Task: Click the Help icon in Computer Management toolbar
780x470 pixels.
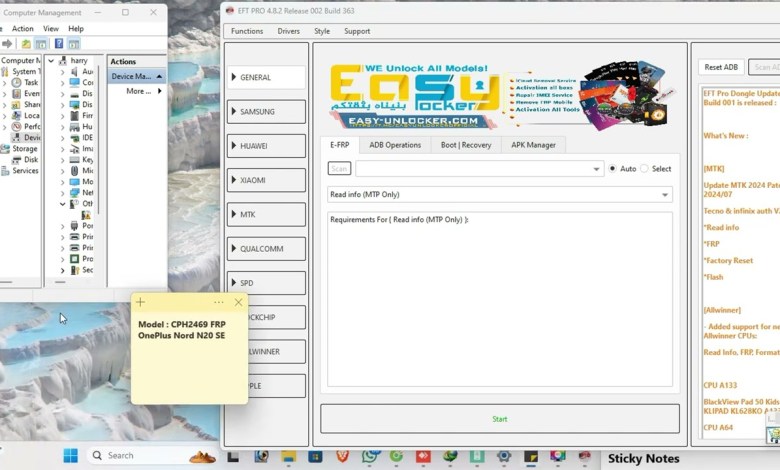Action: point(59,44)
